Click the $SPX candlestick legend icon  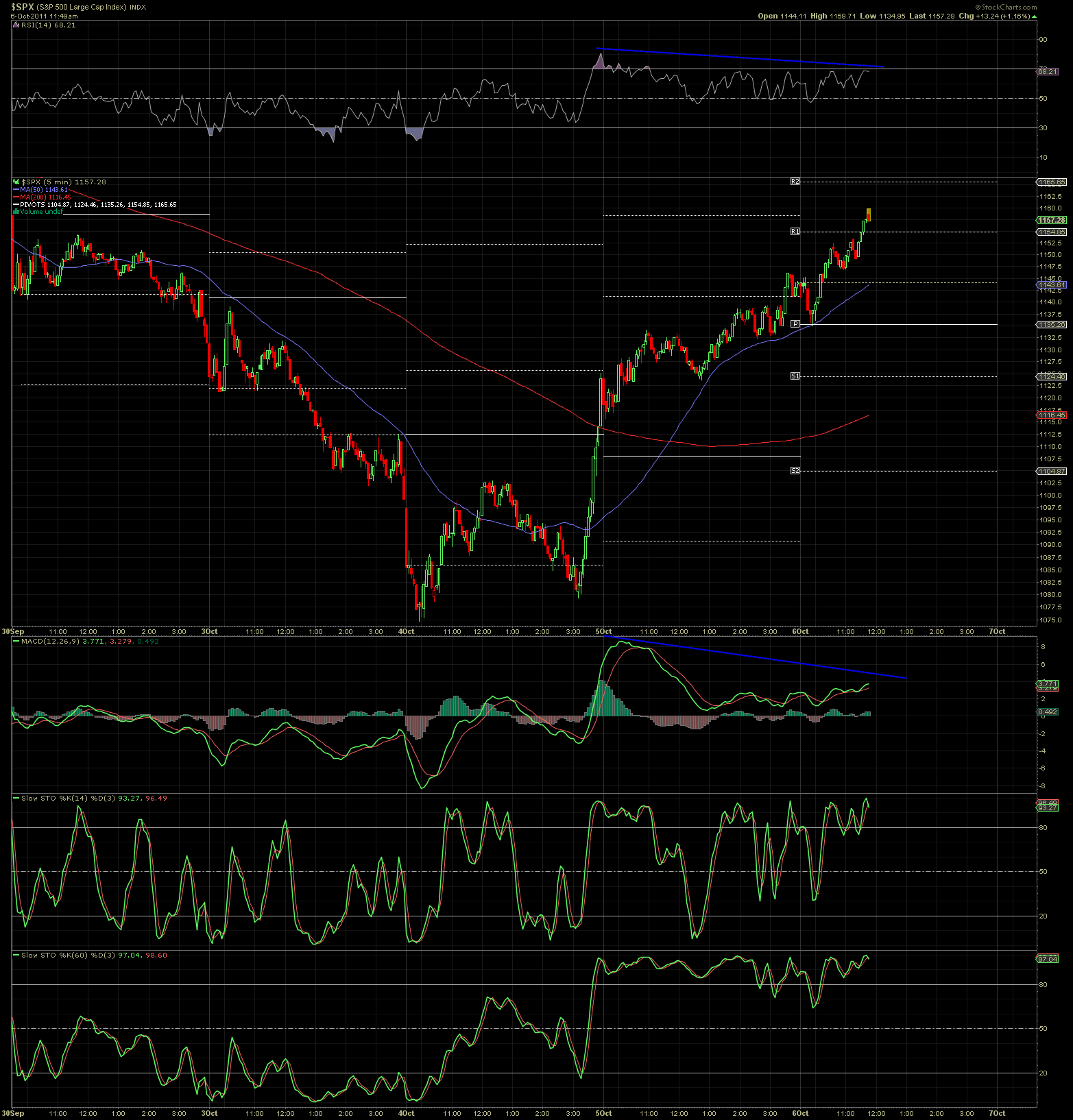(15, 182)
